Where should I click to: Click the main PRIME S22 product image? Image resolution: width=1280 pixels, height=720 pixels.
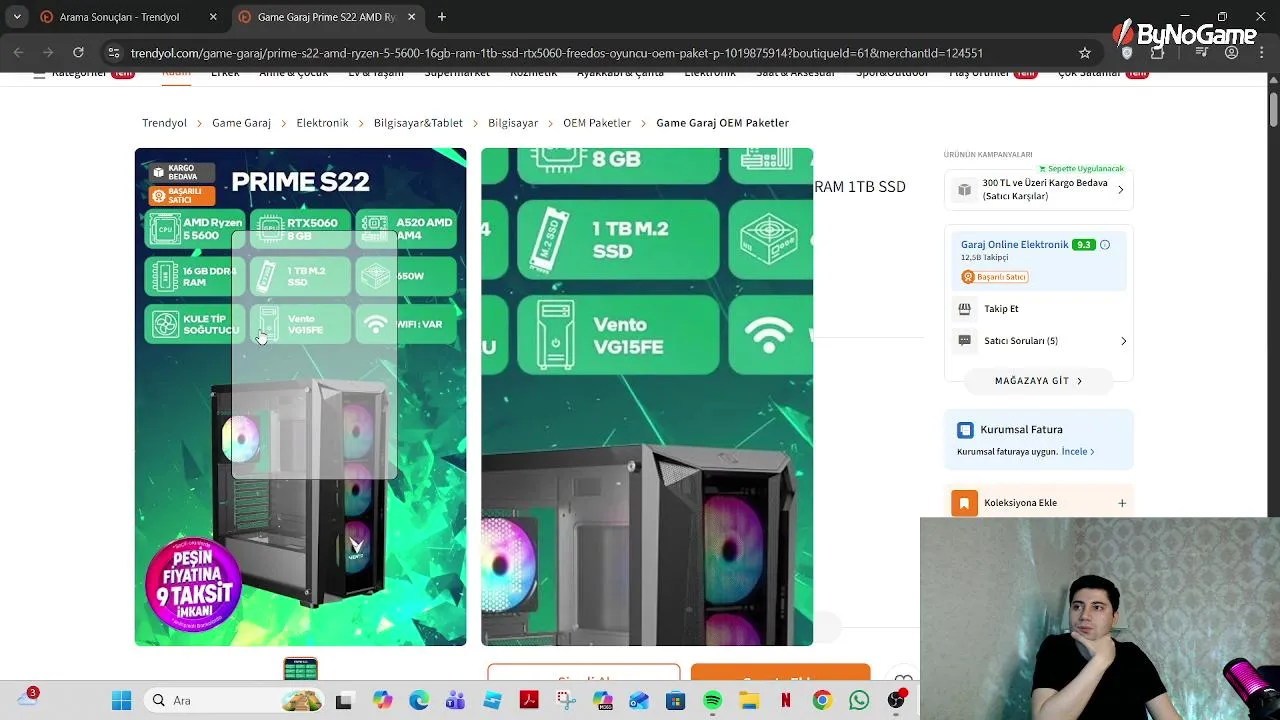(x=300, y=397)
